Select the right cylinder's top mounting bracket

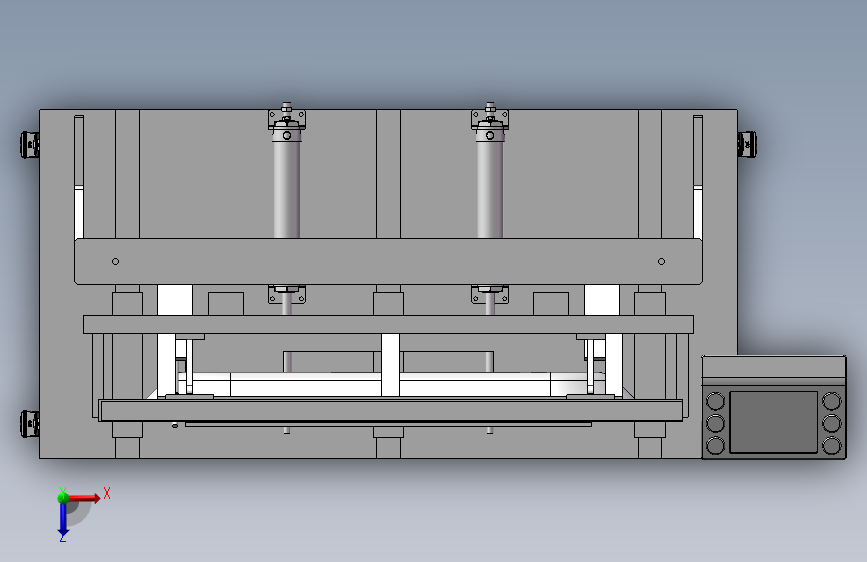tap(490, 117)
